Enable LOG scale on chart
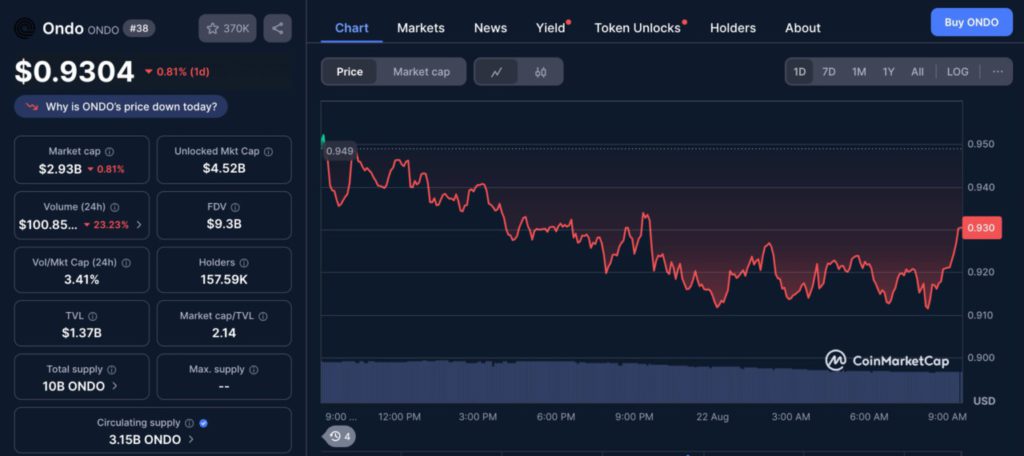Viewport: 1024px width, 456px height. pyautogui.click(x=957, y=72)
